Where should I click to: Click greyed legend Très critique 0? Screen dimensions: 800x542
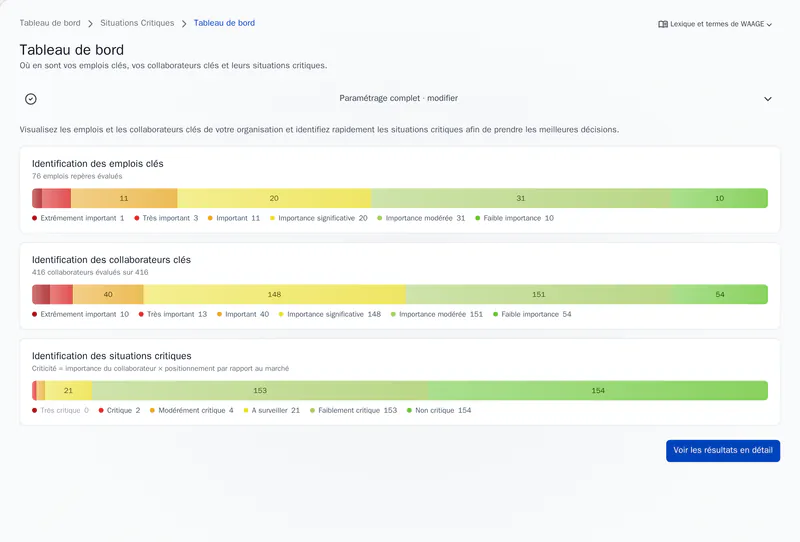[x=60, y=410]
